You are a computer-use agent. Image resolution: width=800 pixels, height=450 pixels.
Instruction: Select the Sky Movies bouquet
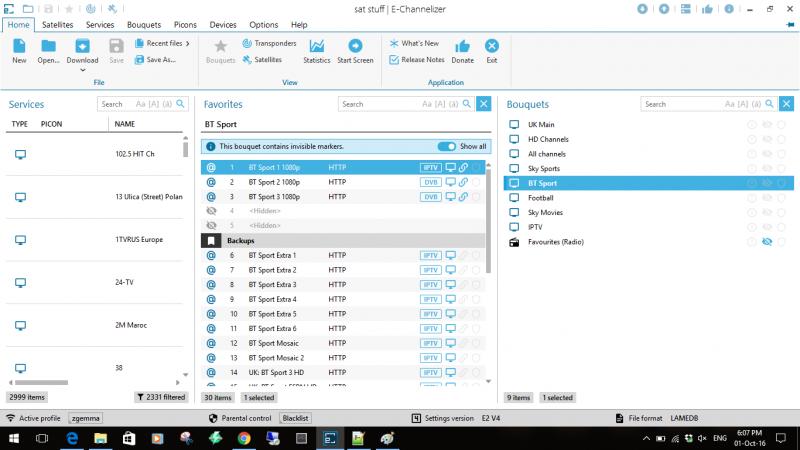pos(648,212)
